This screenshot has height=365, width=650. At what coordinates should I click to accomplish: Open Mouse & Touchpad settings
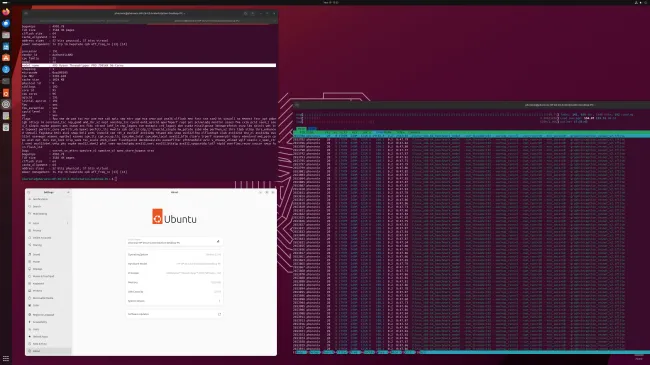pyautogui.click(x=48, y=276)
